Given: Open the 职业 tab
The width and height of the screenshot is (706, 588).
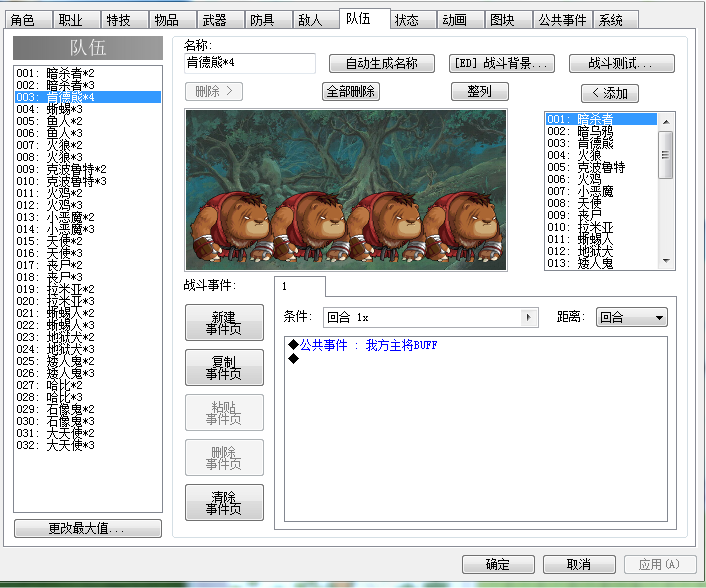Looking at the screenshot, I should tap(77, 20).
